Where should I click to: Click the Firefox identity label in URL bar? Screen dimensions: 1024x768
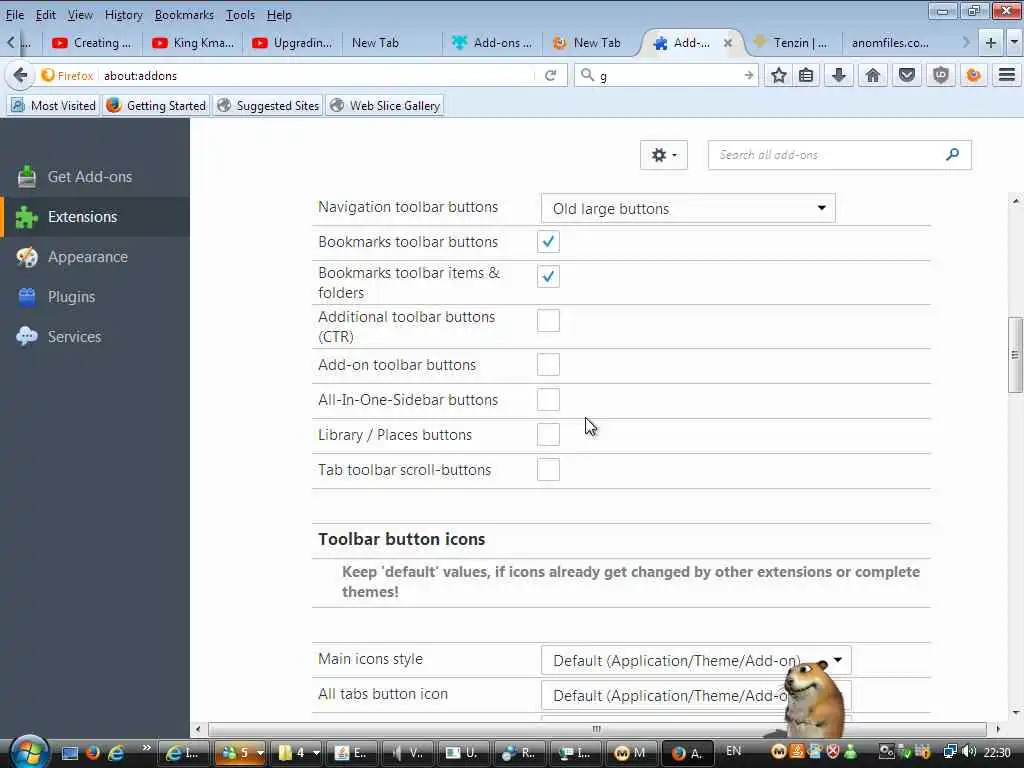pos(67,76)
